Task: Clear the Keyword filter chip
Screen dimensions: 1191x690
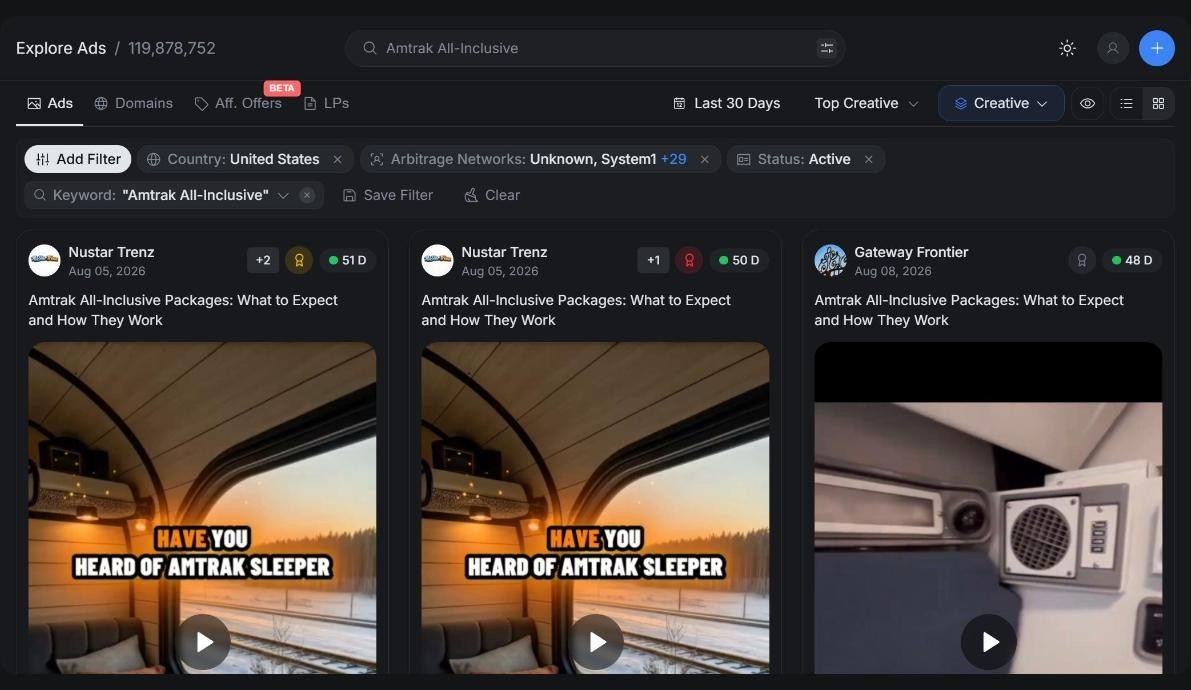Action: [307, 195]
